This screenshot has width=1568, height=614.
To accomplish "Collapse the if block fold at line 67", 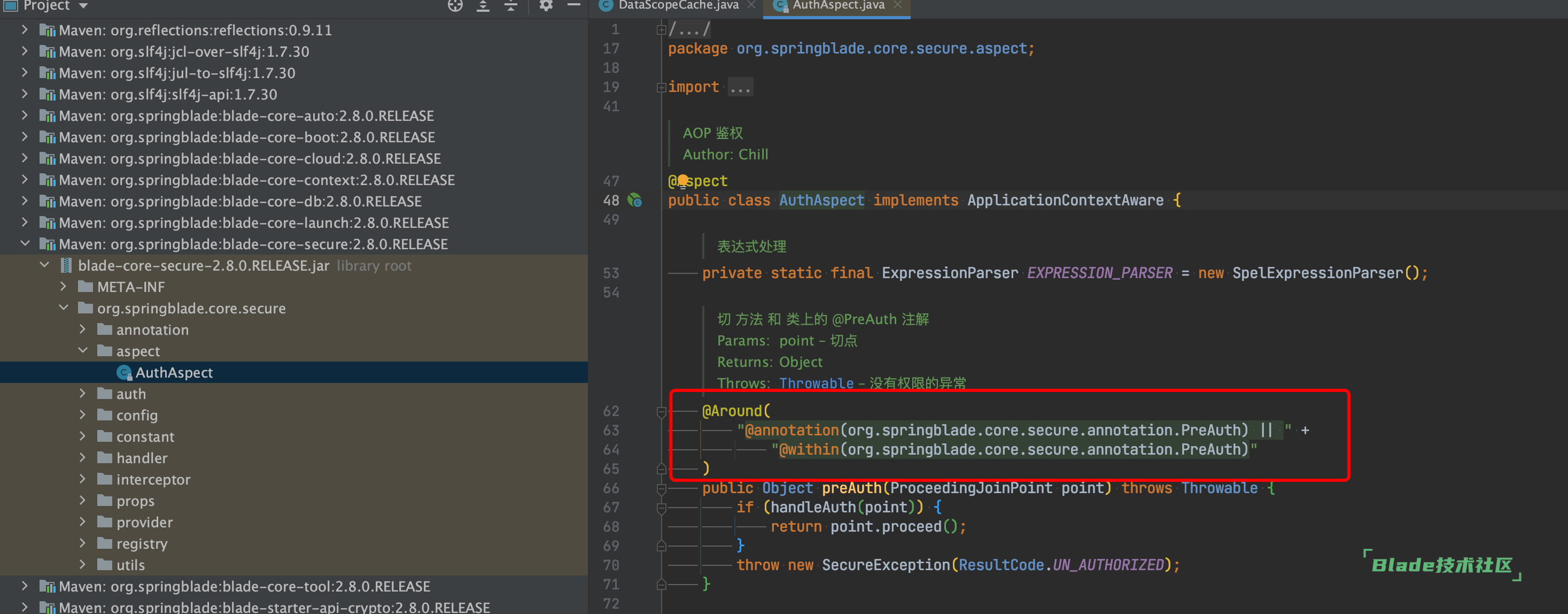I will [661, 508].
